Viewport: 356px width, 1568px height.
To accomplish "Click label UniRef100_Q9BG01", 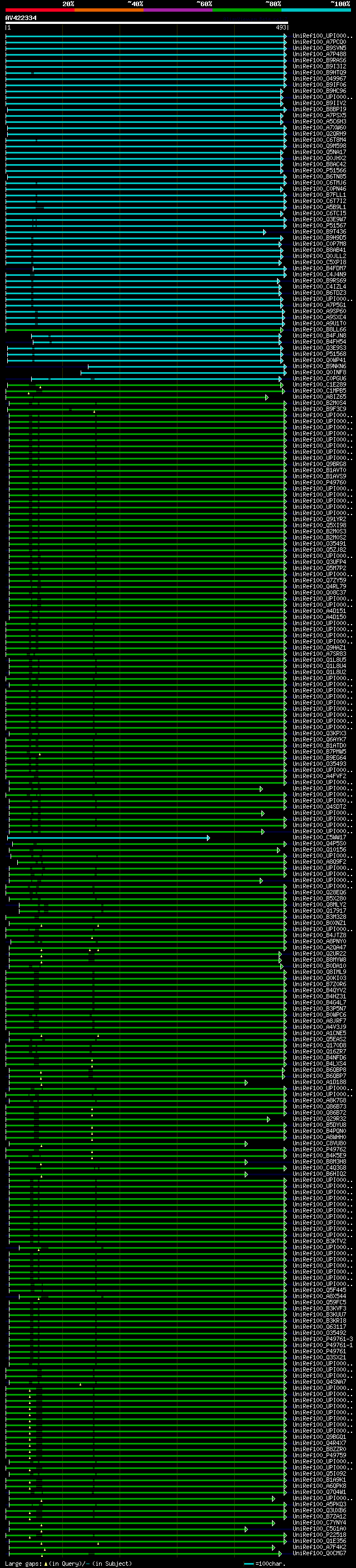I will click(x=319, y=1437).
